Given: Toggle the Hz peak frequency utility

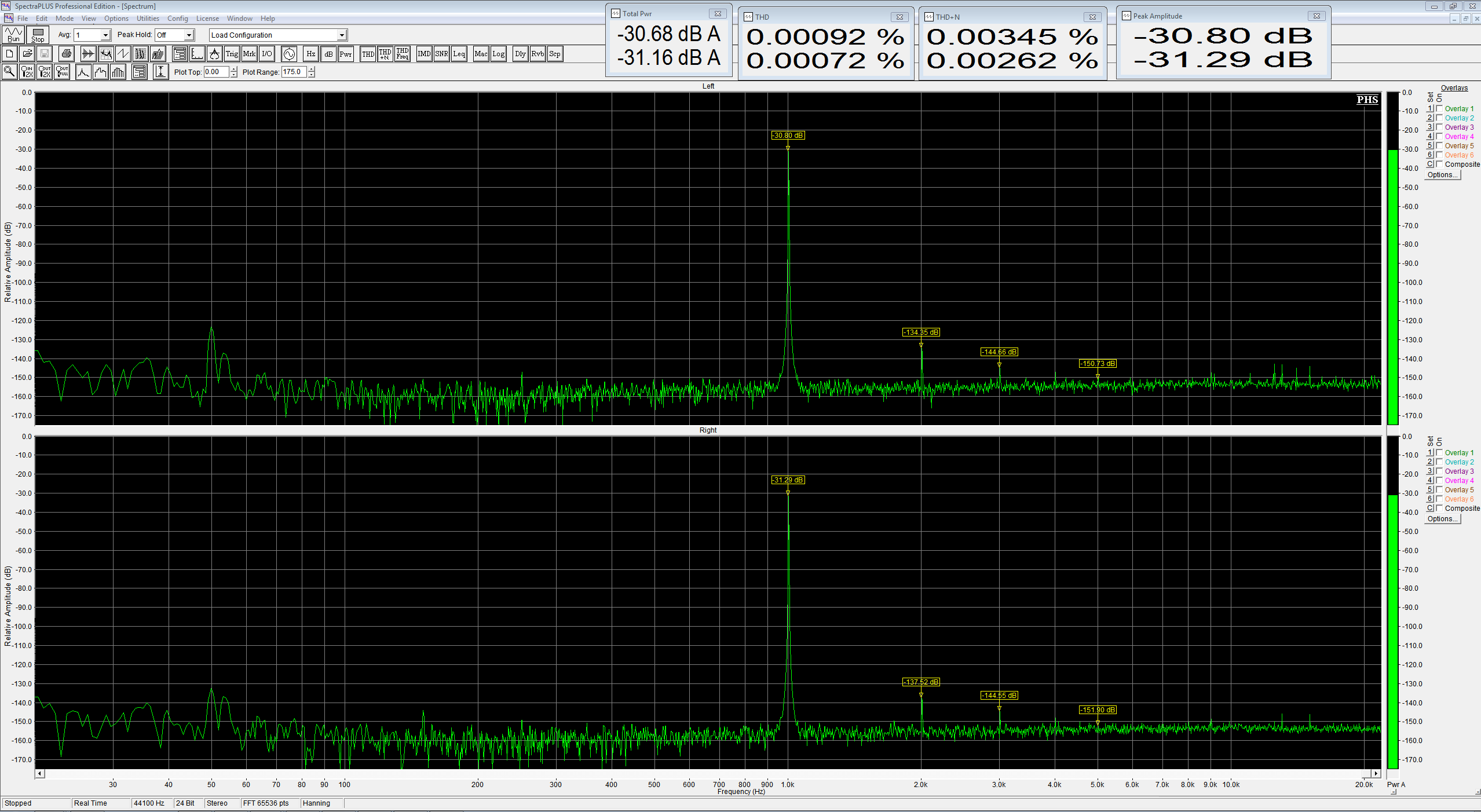Looking at the screenshot, I should tap(311, 54).
